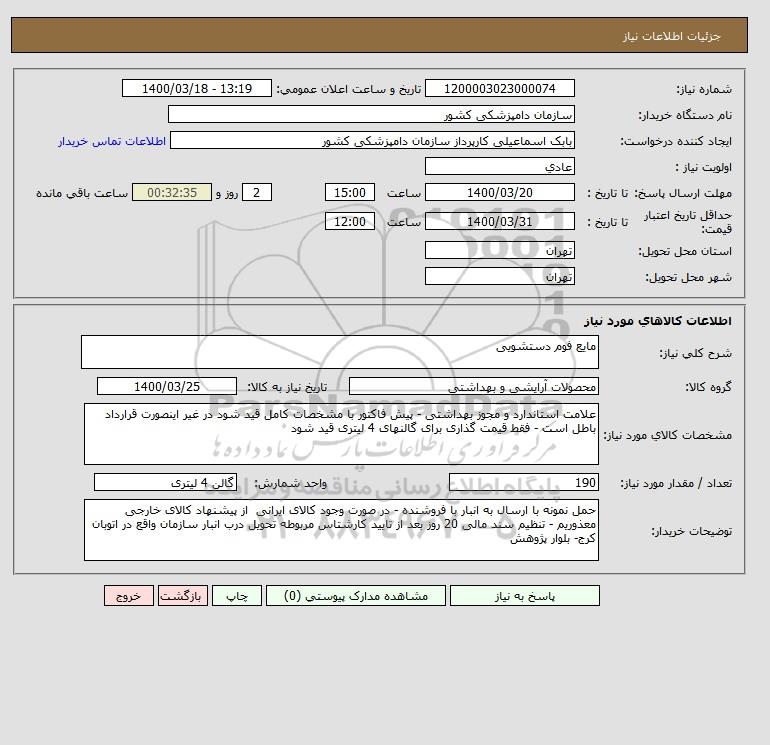Open اطلاعات تماس خریدار link
The height and width of the screenshot is (745, 770).
112,141
